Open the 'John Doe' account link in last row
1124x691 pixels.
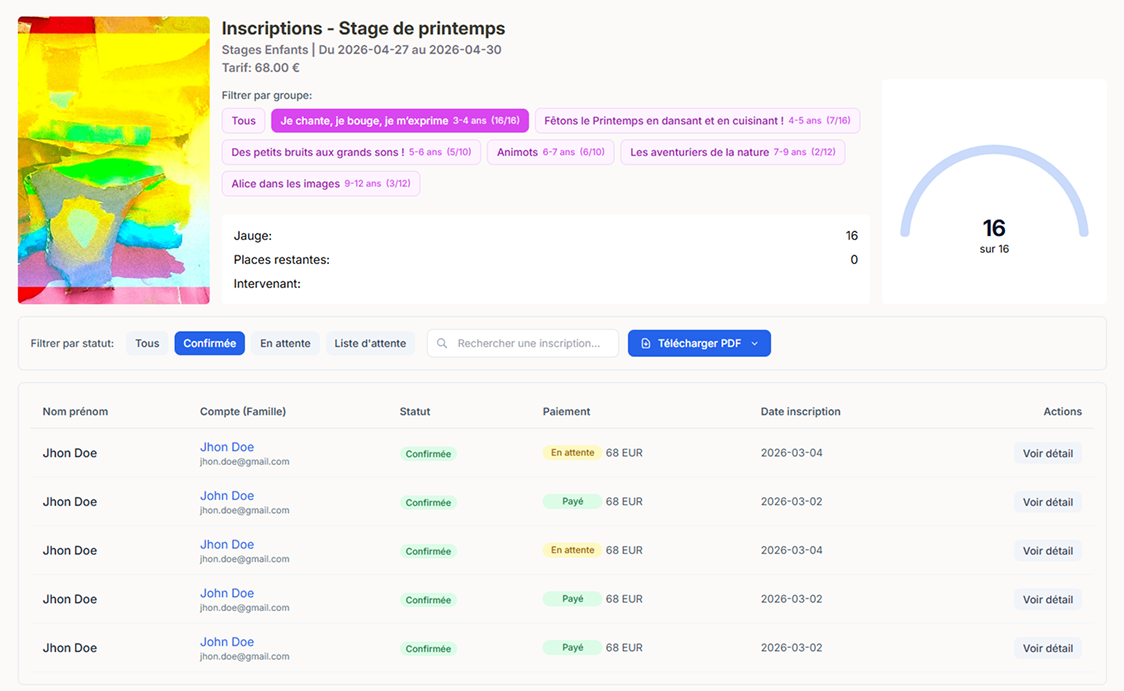(x=227, y=642)
